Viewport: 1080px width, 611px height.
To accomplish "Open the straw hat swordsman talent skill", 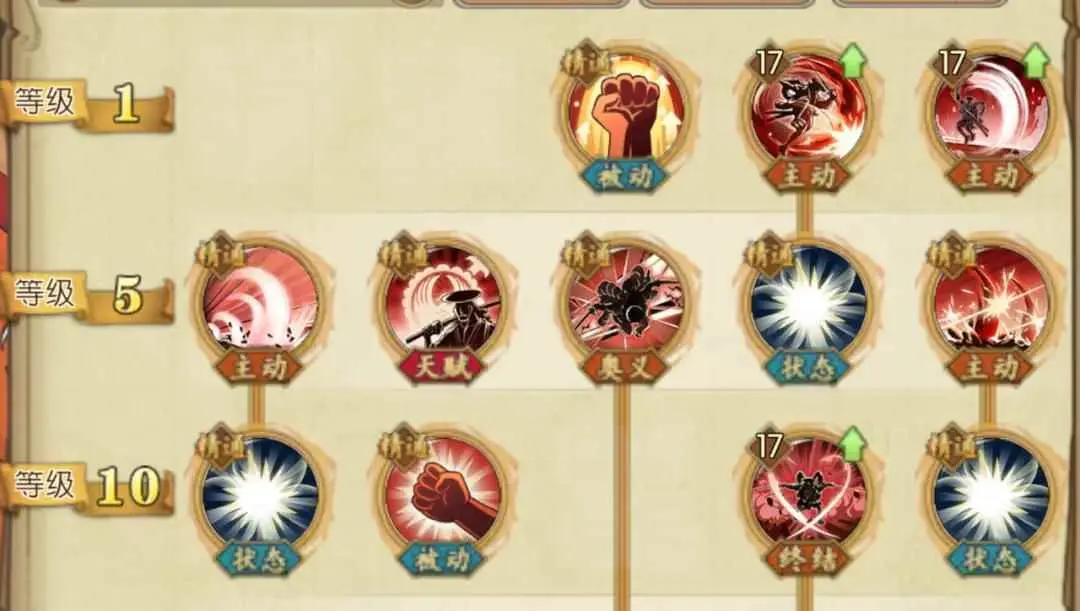I will [x=443, y=304].
